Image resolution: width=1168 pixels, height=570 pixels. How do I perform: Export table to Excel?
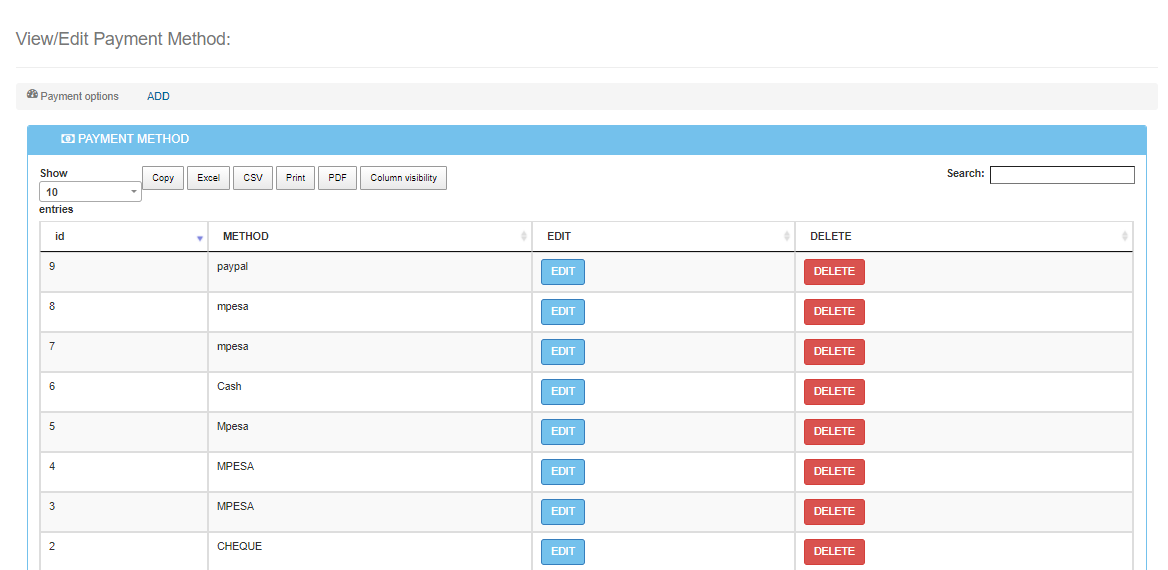pos(208,178)
